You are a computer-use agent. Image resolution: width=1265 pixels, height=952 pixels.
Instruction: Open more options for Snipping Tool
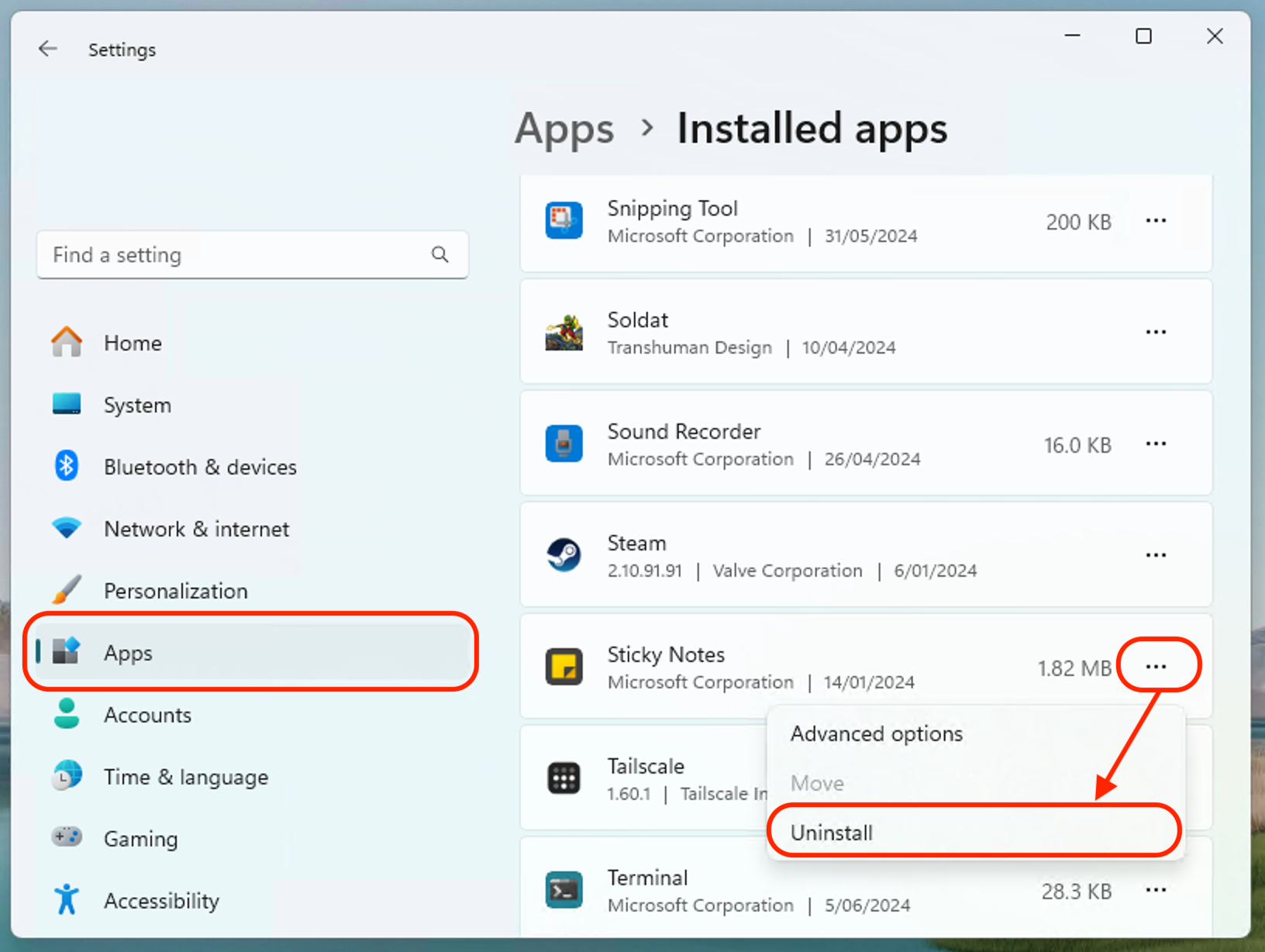pyautogui.click(x=1156, y=221)
